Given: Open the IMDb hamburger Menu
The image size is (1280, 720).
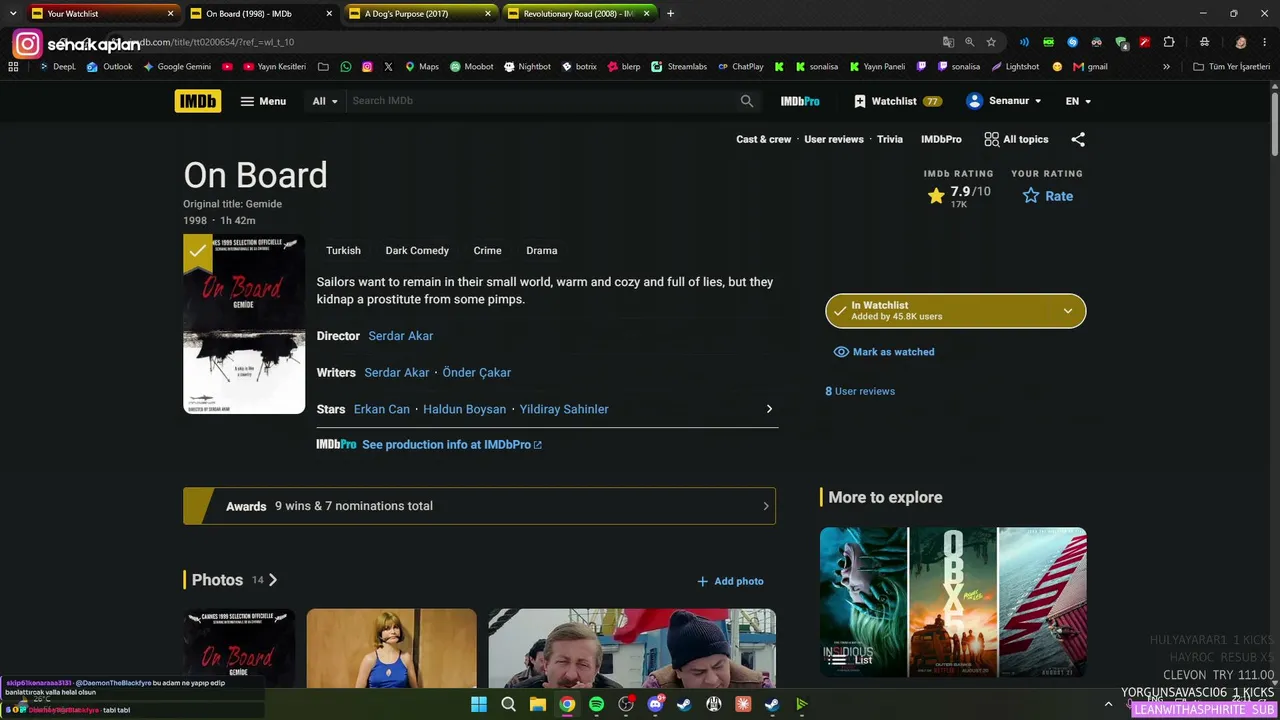Looking at the screenshot, I should 263,101.
